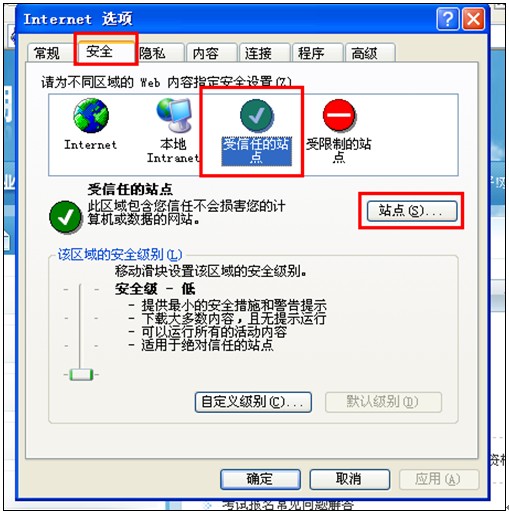Select the 受限制的站点 red zone icon
Viewport: 509px width, 514px height.
coord(339,115)
